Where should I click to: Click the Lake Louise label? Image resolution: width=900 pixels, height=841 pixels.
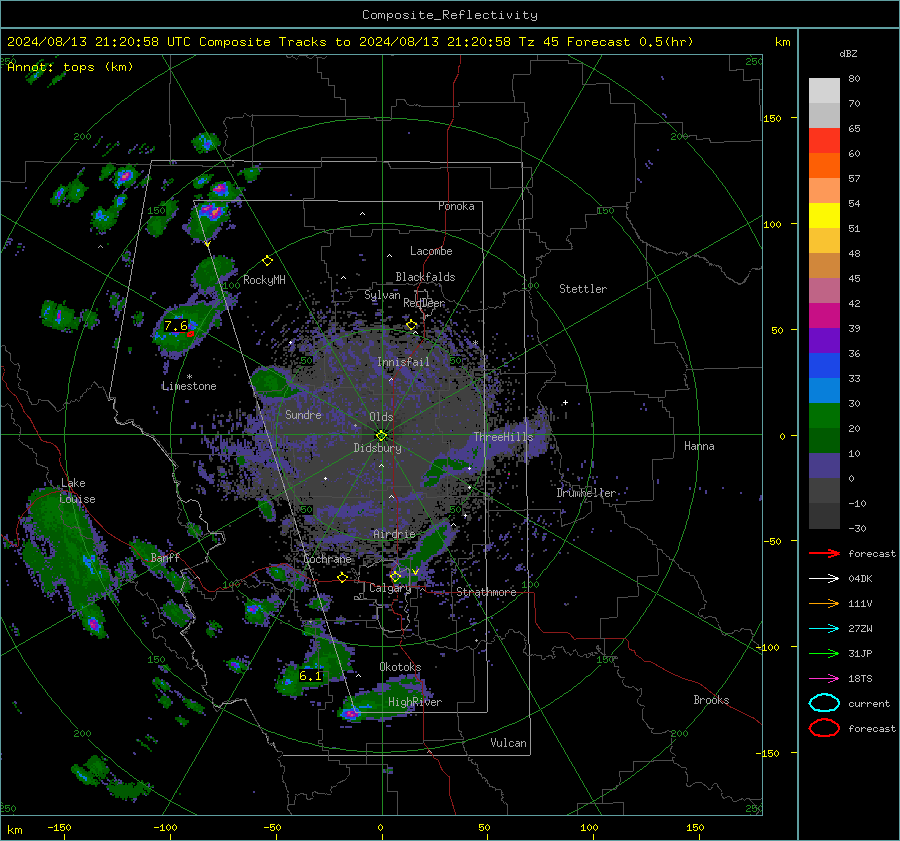coord(77,491)
